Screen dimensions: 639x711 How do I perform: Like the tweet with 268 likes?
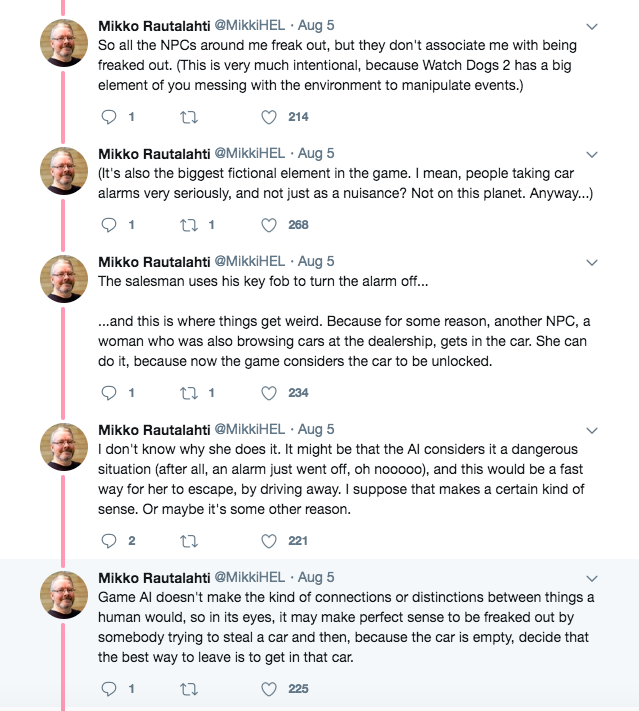(268, 225)
